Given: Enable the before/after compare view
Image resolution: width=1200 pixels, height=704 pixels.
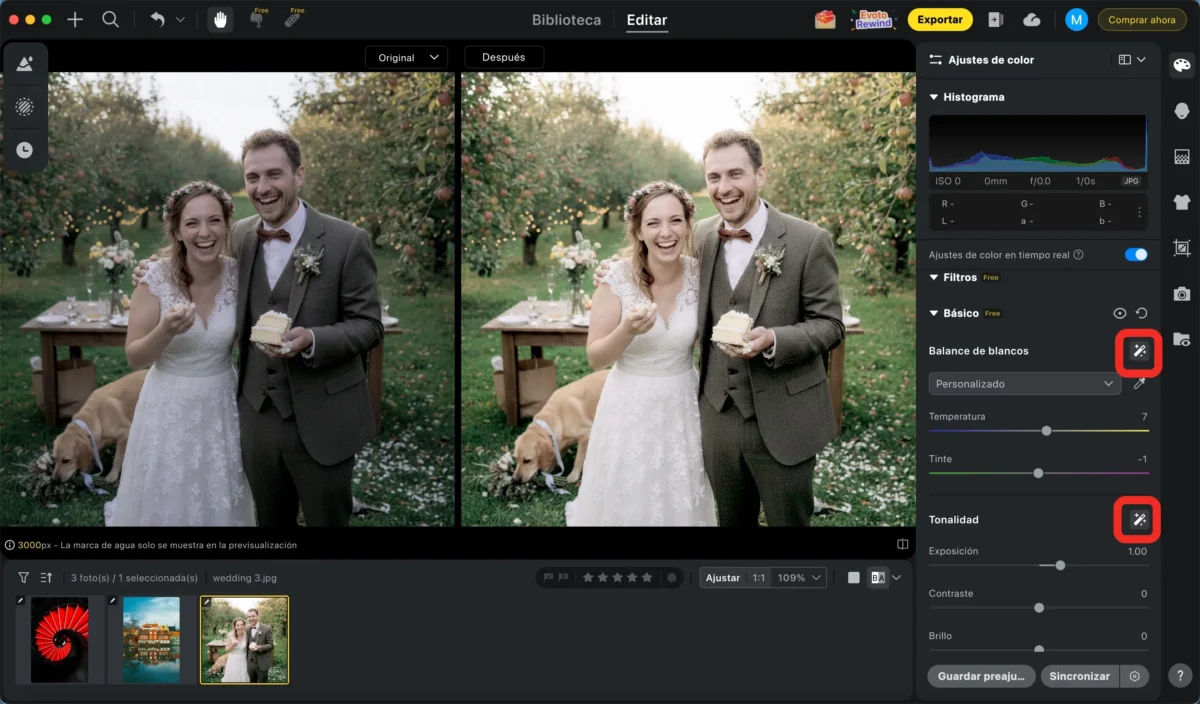Looking at the screenshot, I should (x=877, y=578).
